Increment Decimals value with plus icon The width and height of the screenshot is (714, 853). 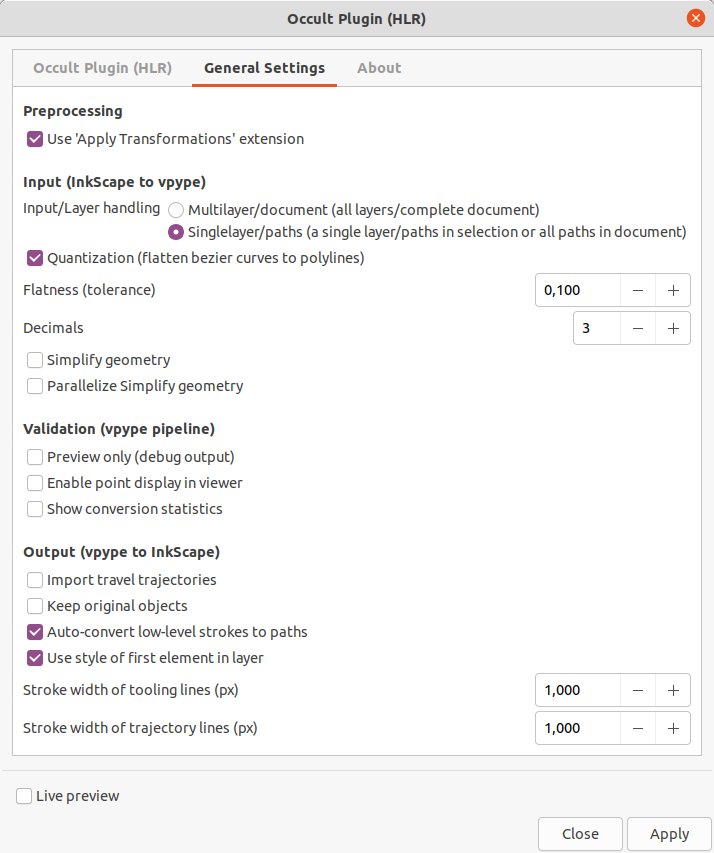(x=673, y=328)
